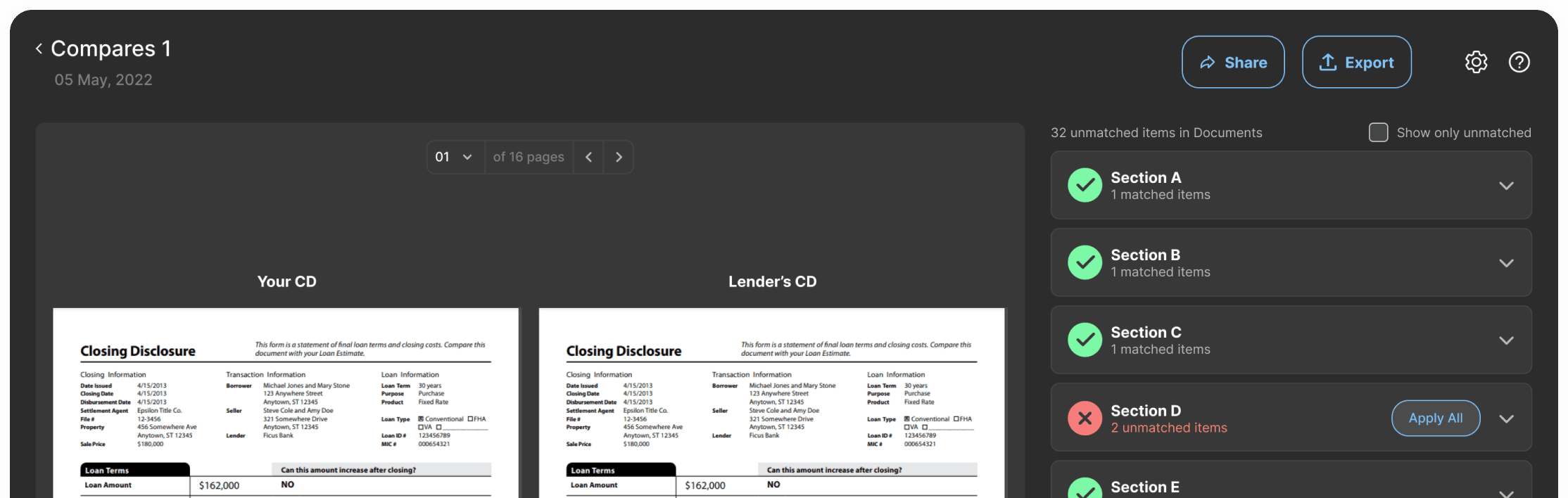Open the page number dropdown showing 01
1568x498 pixels.
(x=455, y=157)
